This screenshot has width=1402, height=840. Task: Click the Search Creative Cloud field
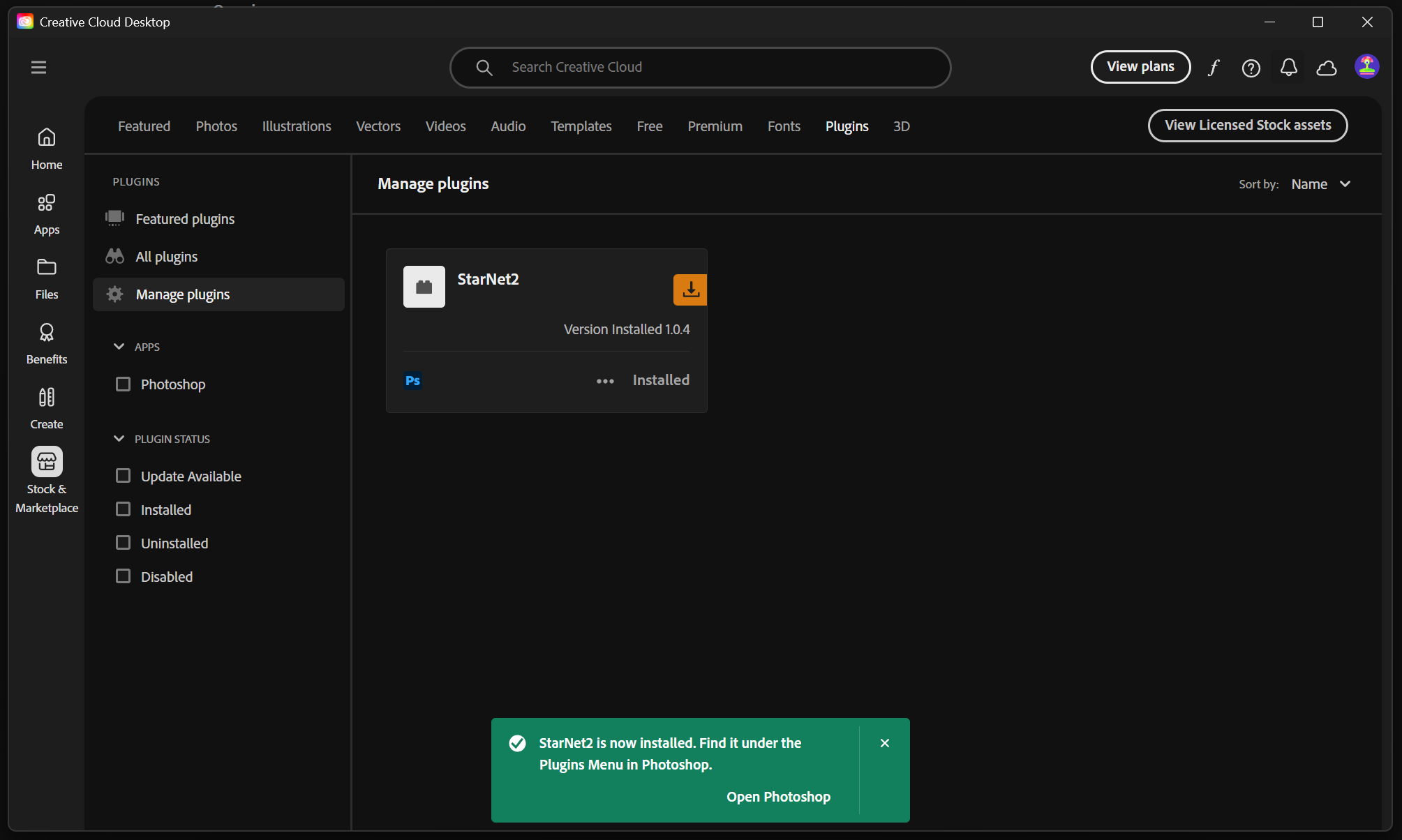point(700,68)
